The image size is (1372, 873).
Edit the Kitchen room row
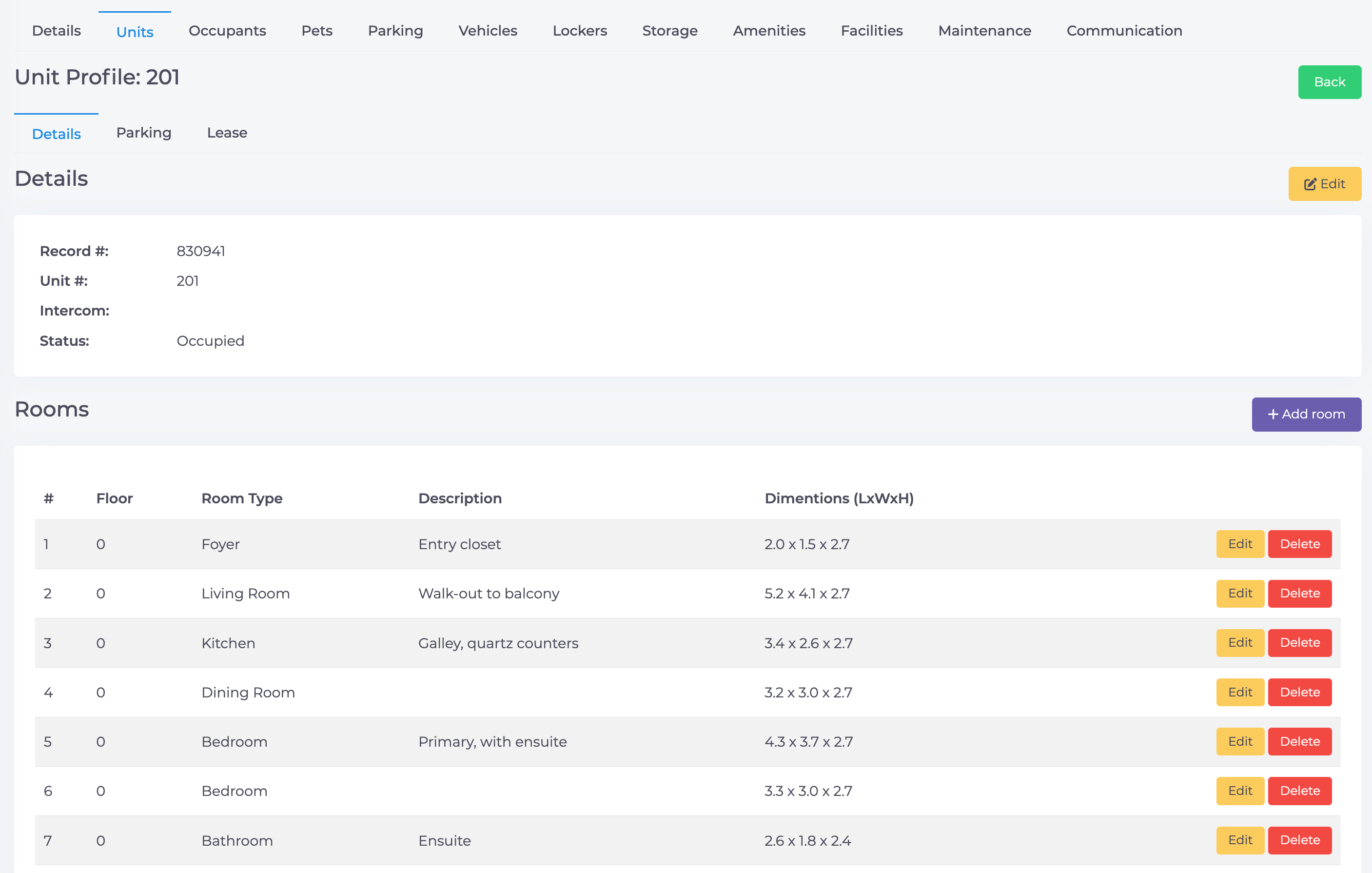(x=1240, y=643)
